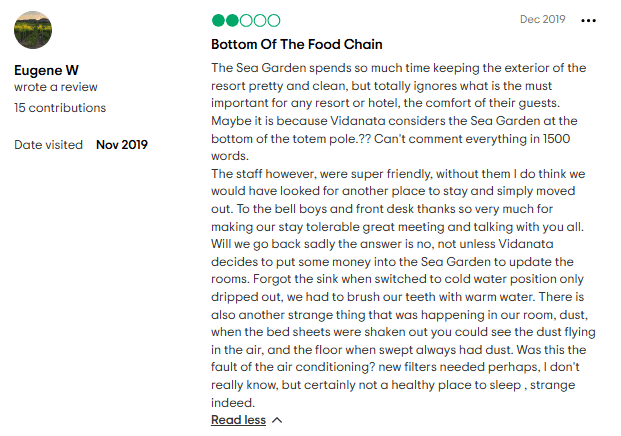Click the Nov 2019 visit date
This screenshot has width=621, height=436.
122,145
